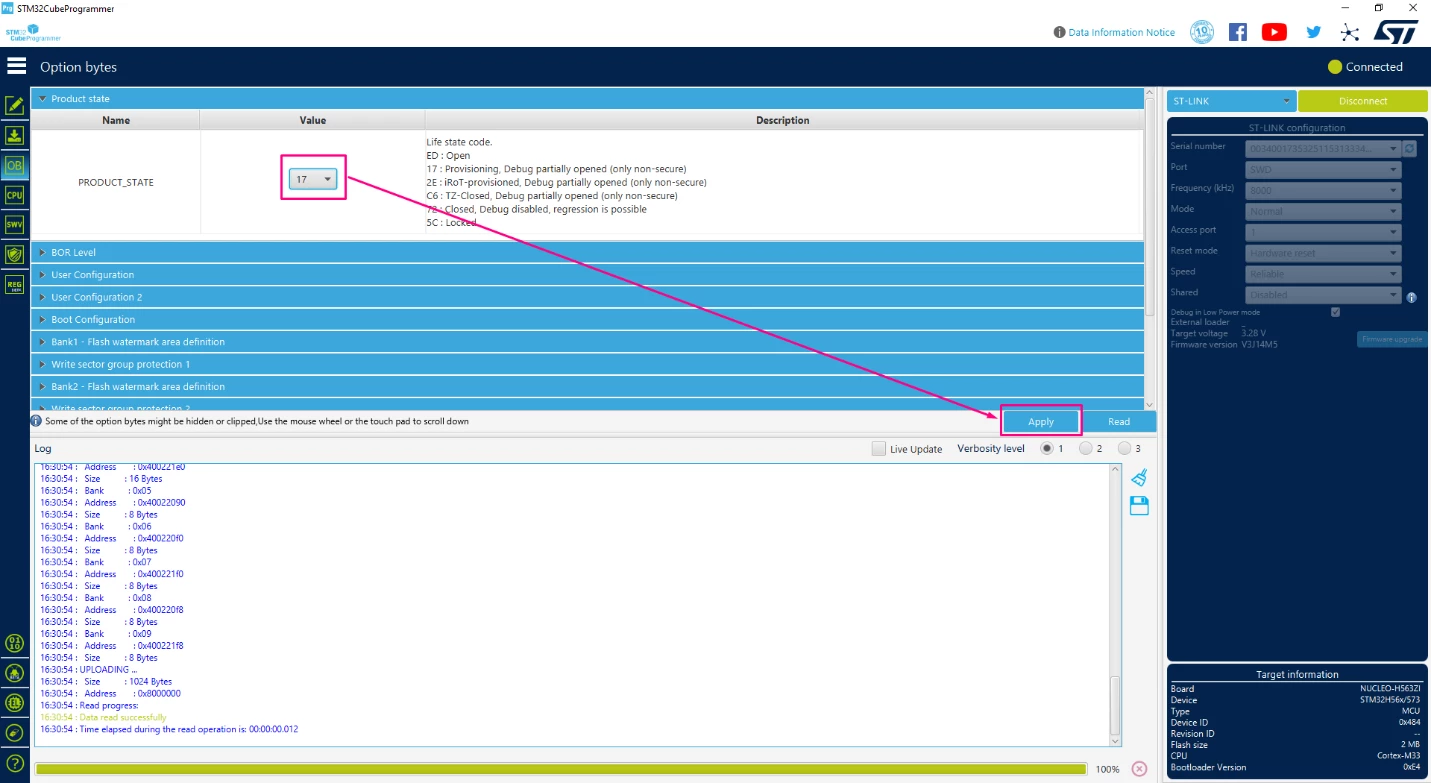Click the 01/10 binary icon in sidebar
The width and height of the screenshot is (1431, 783).
coord(15,643)
